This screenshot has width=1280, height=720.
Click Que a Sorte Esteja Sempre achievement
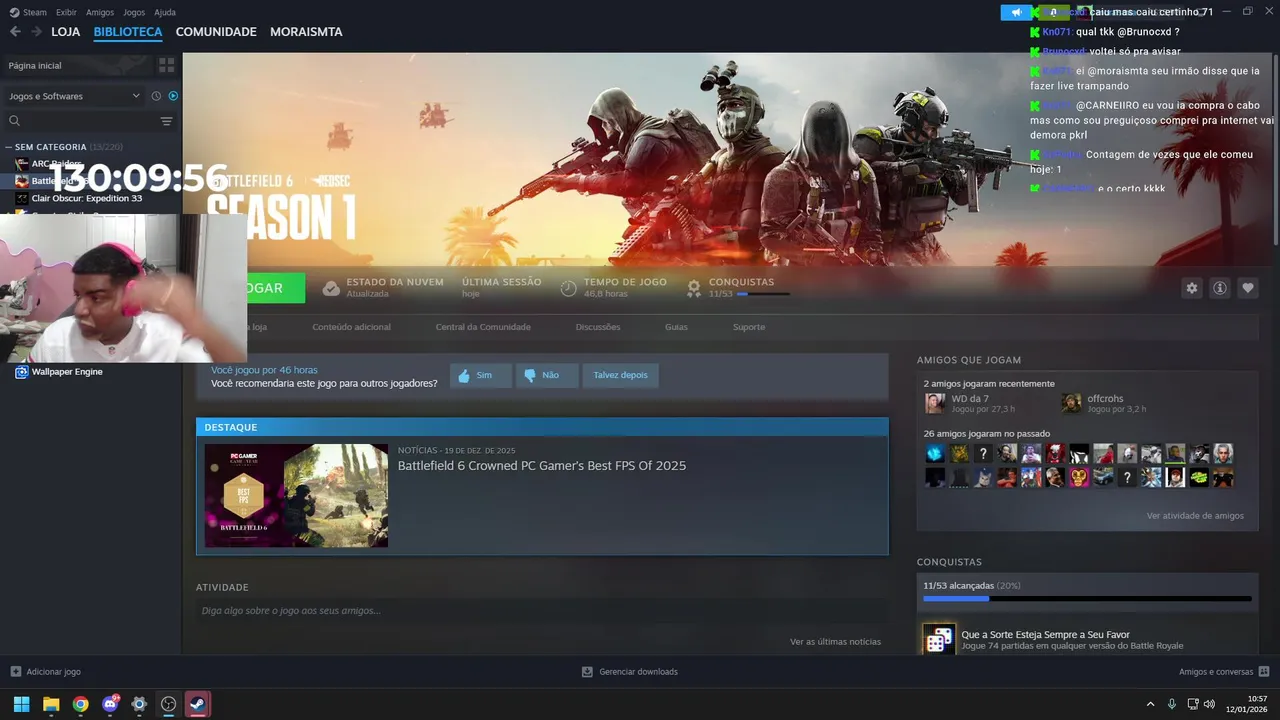point(1045,635)
